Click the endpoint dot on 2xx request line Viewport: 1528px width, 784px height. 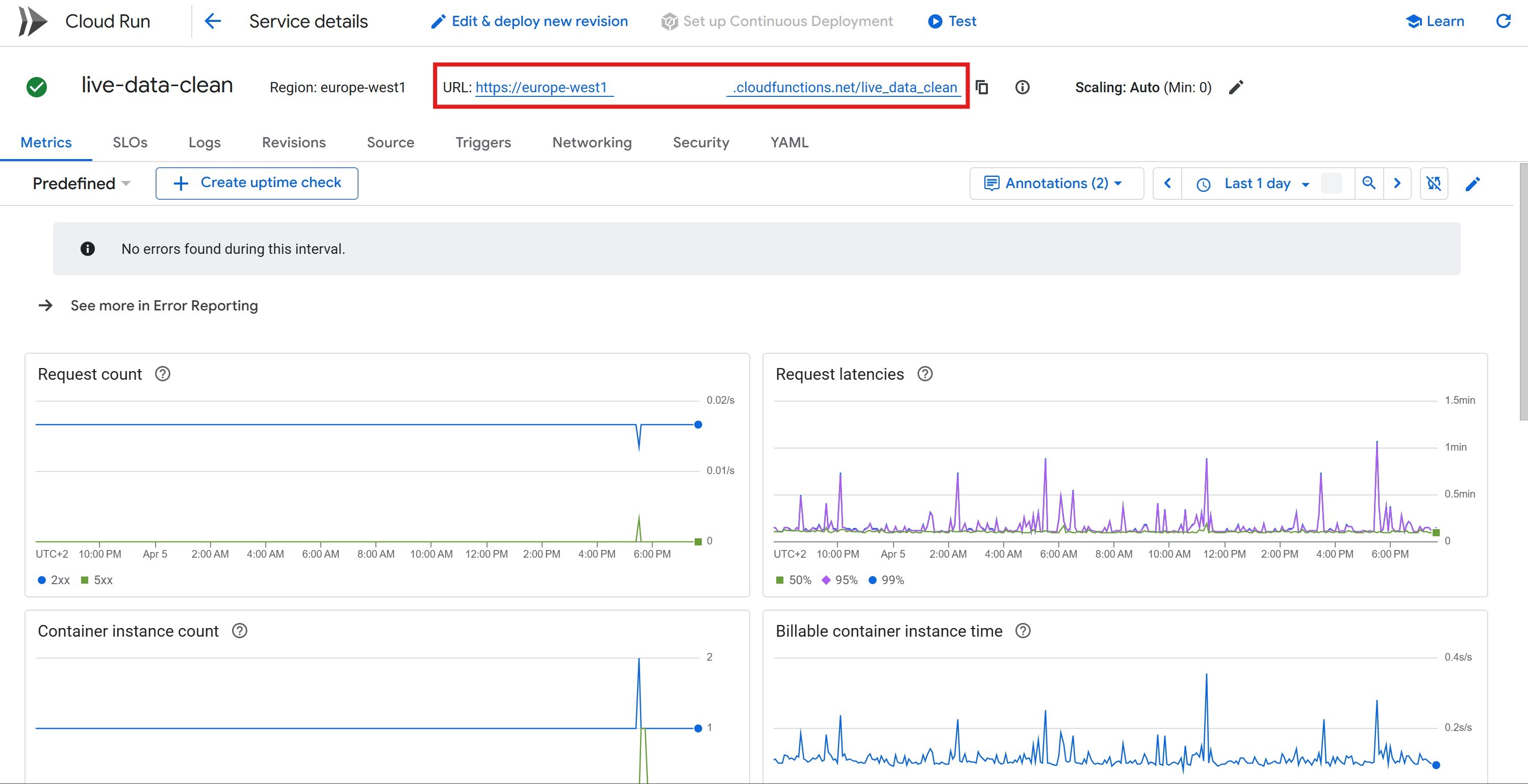(x=698, y=425)
